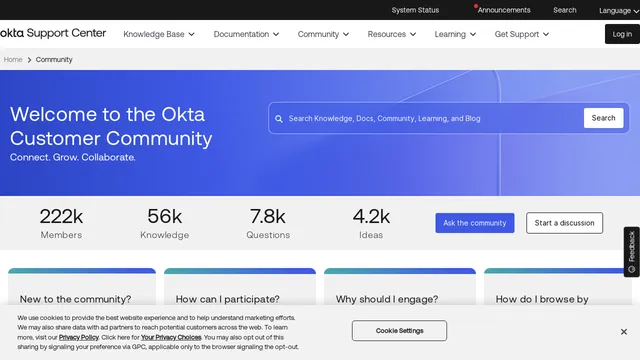This screenshot has width=640, height=360.
Task: Expand the Knowledge Base menu
Action: click(159, 34)
